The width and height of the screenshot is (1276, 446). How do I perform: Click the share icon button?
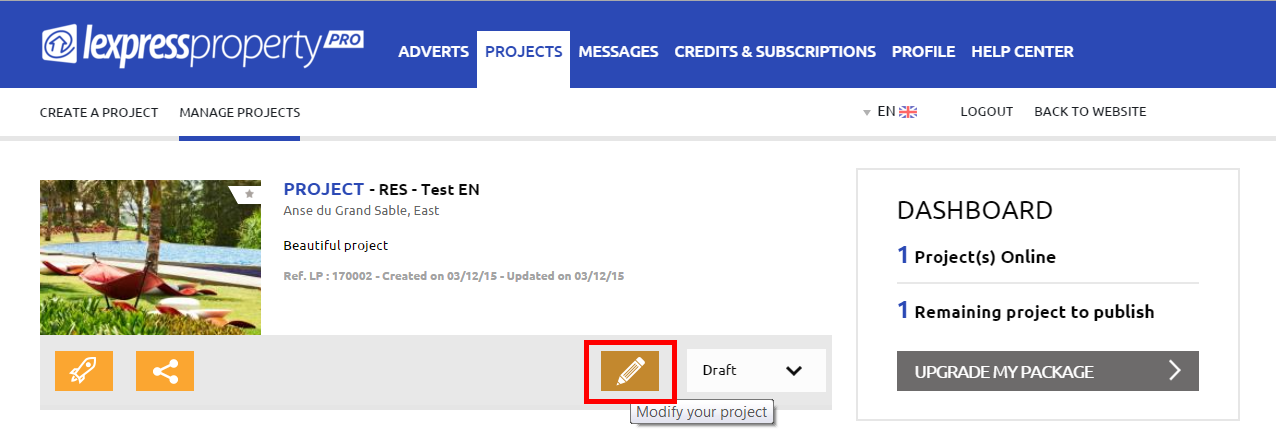pyautogui.click(x=165, y=371)
